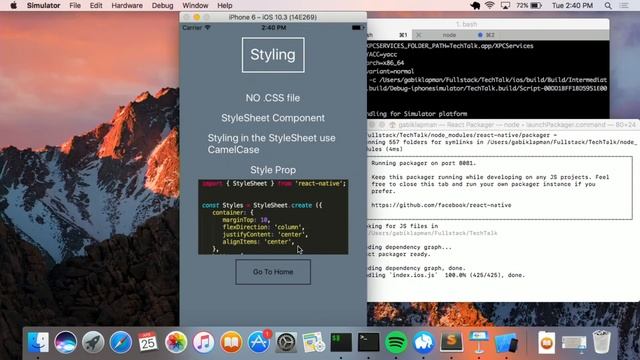Open the orange iBooks app icon
This screenshot has height=360, width=640.
click(231, 342)
